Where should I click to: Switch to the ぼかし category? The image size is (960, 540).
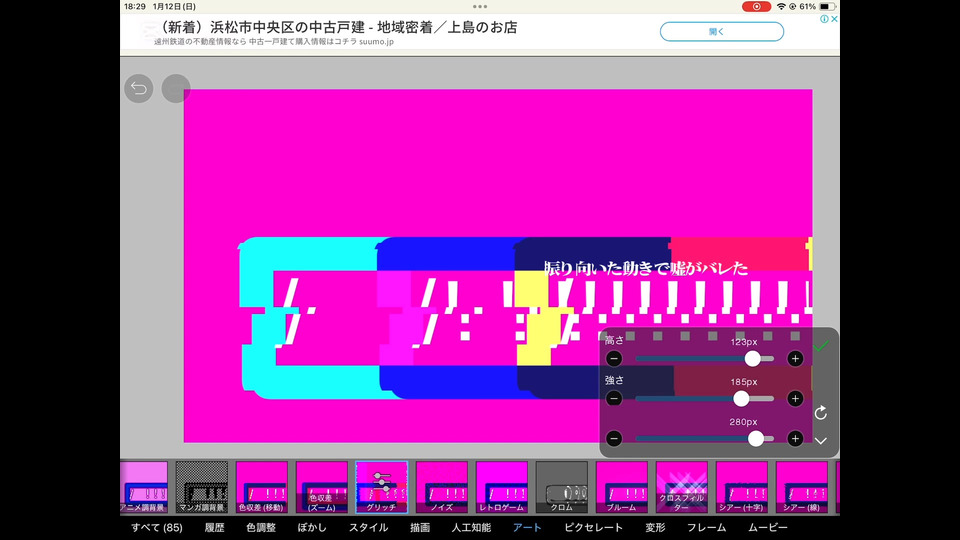(312, 528)
